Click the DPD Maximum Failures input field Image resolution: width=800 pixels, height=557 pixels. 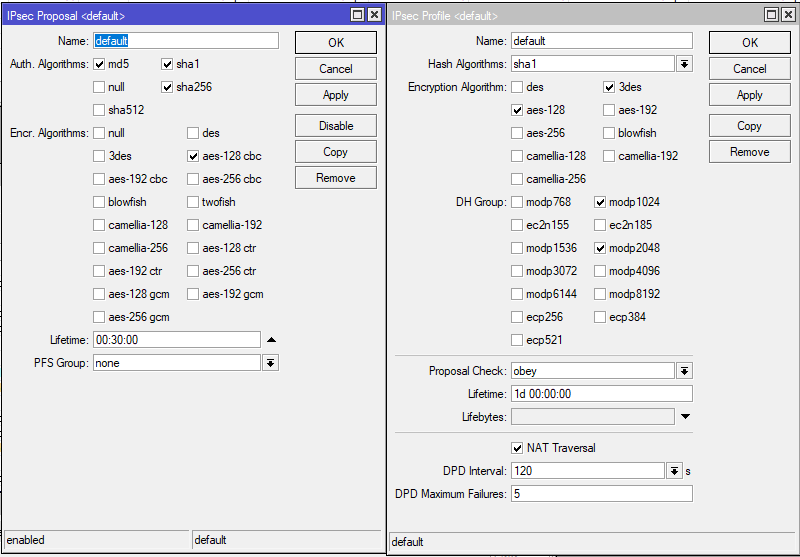602,494
